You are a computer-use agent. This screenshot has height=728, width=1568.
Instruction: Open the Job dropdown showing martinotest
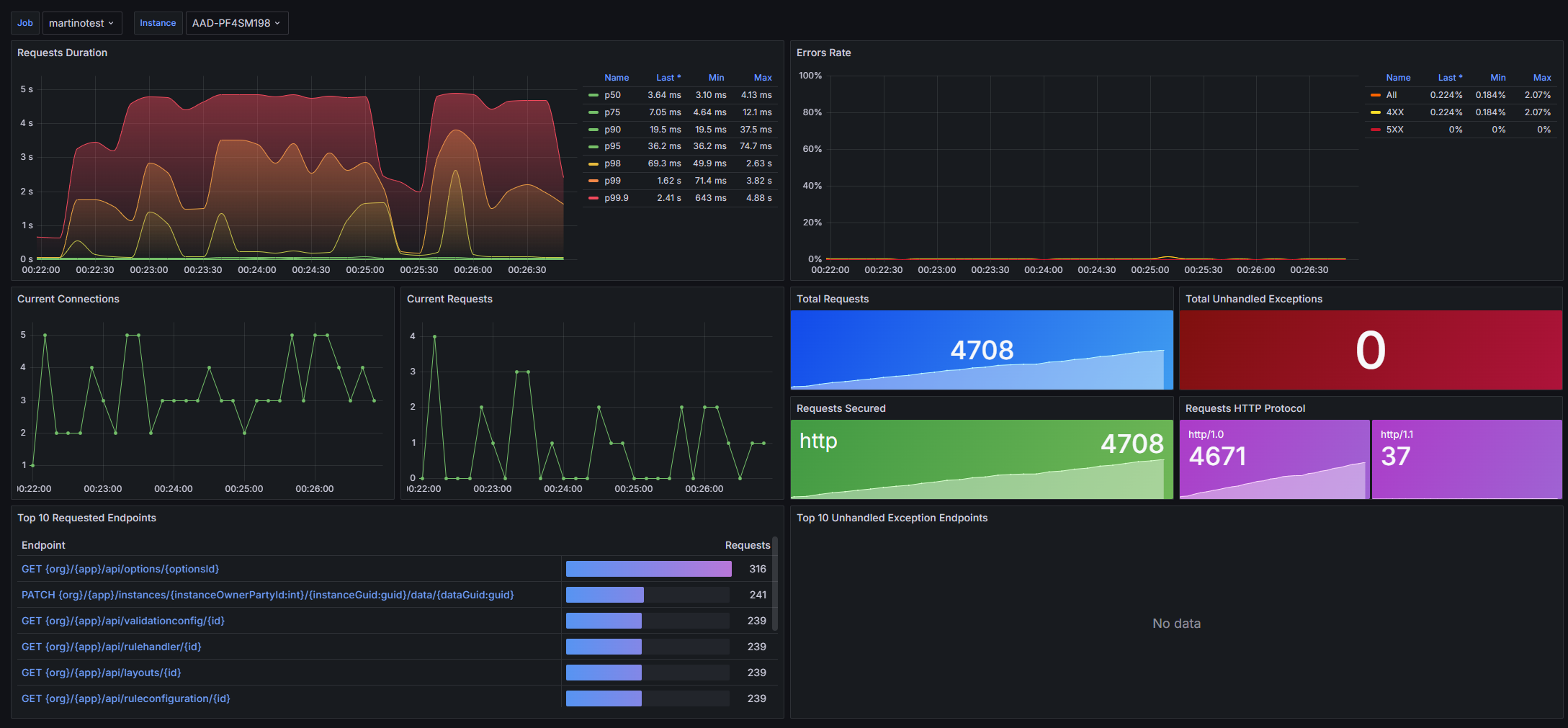pyautogui.click(x=81, y=23)
